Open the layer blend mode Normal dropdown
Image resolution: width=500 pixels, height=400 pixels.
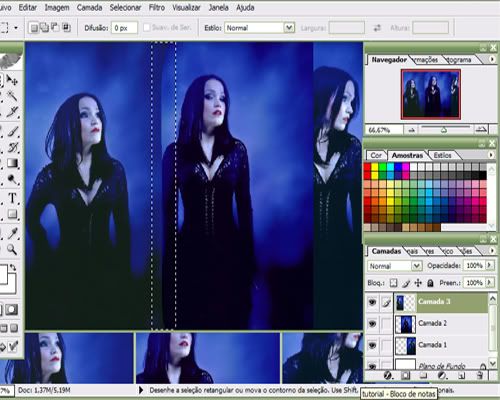click(x=416, y=266)
